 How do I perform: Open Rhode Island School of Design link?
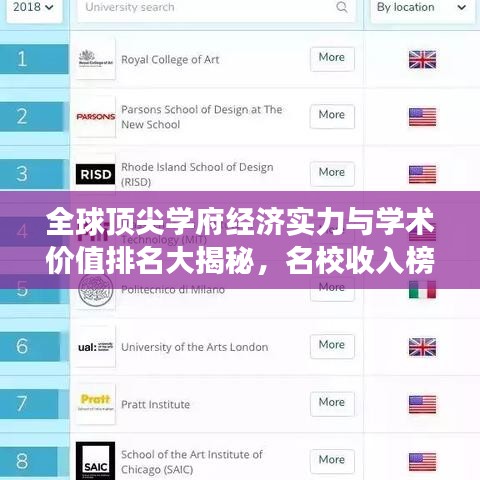[197, 174]
